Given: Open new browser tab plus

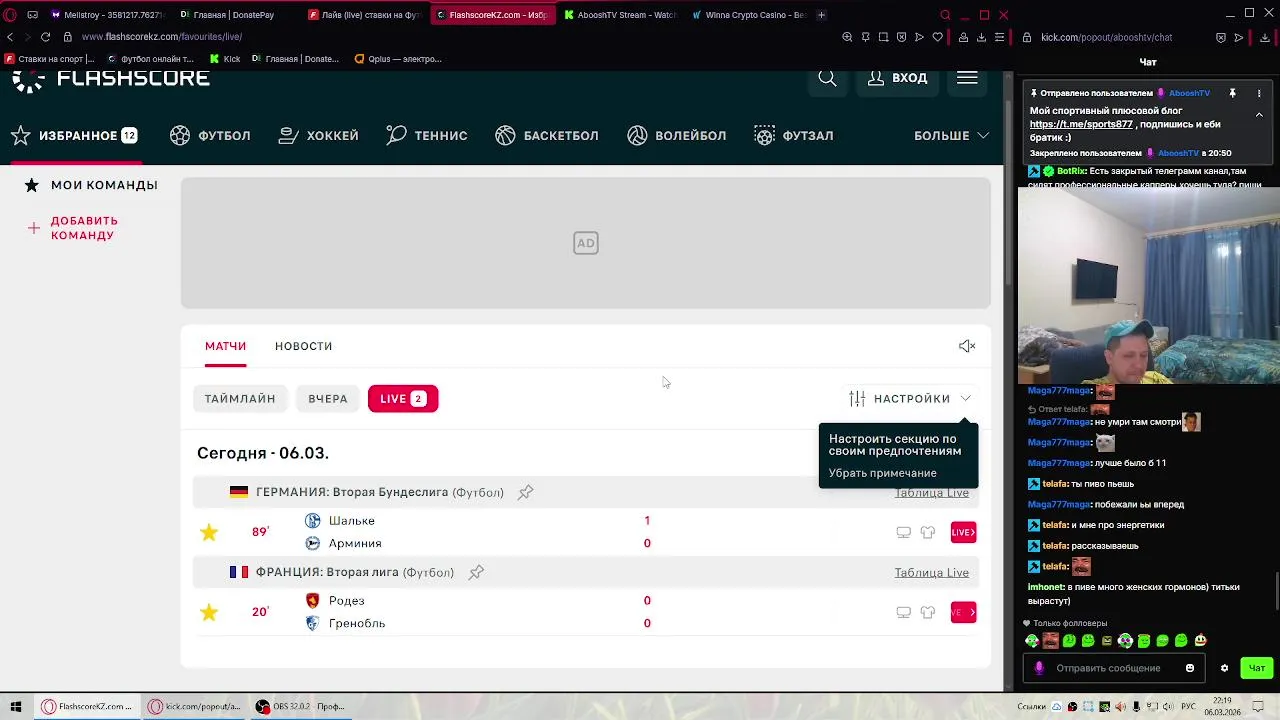Looking at the screenshot, I should coord(821,15).
